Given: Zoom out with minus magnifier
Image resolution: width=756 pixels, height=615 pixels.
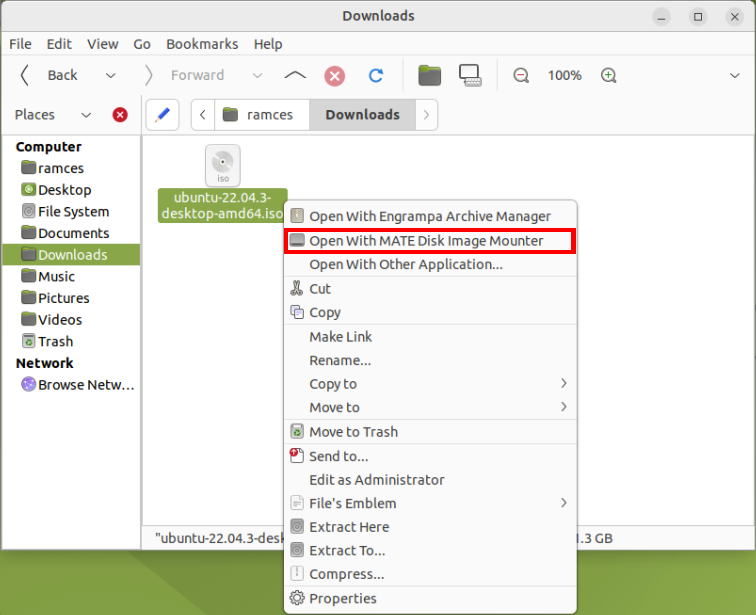Looking at the screenshot, I should (x=521, y=76).
